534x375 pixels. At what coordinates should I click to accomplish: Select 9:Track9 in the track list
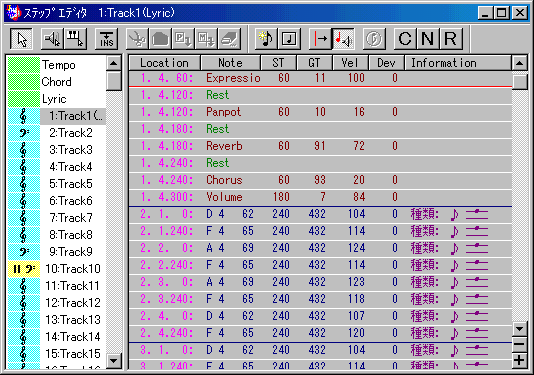click(x=71, y=252)
